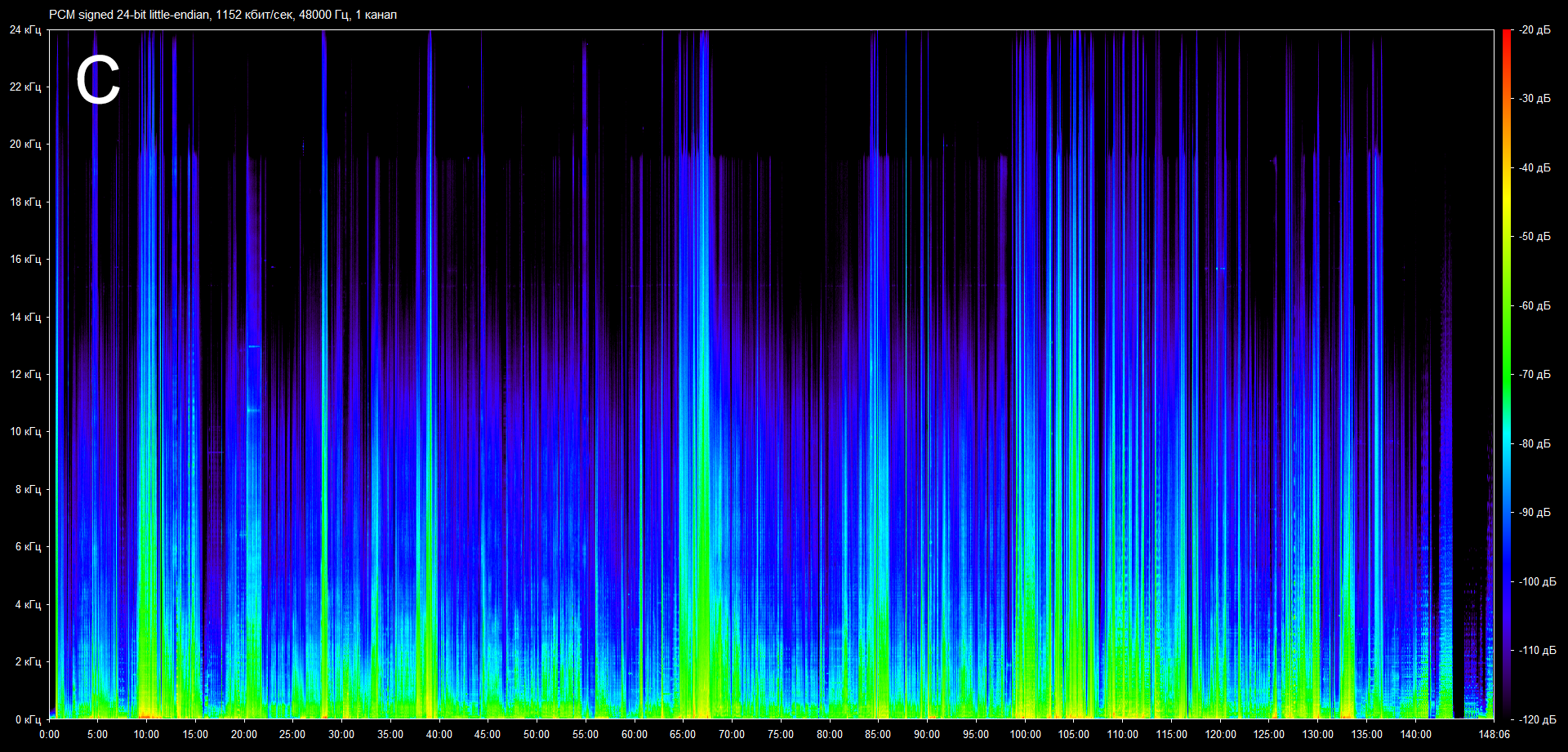Click the 14 кГц frequency axis label
The width and height of the screenshot is (1568, 752).
tap(25, 317)
